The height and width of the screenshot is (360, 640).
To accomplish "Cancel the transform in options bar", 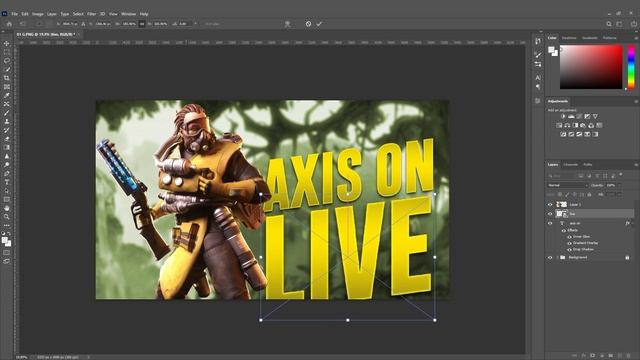I will click(x=308, y=24).
